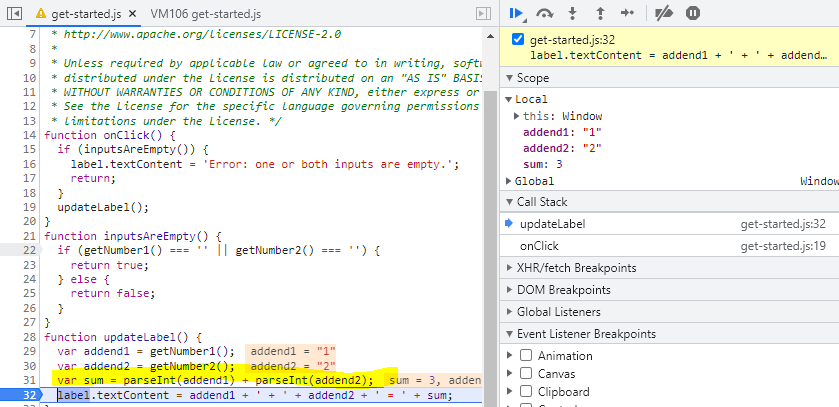839x407 pixels.
Task: Step into next function call
Action: [573, 13]
